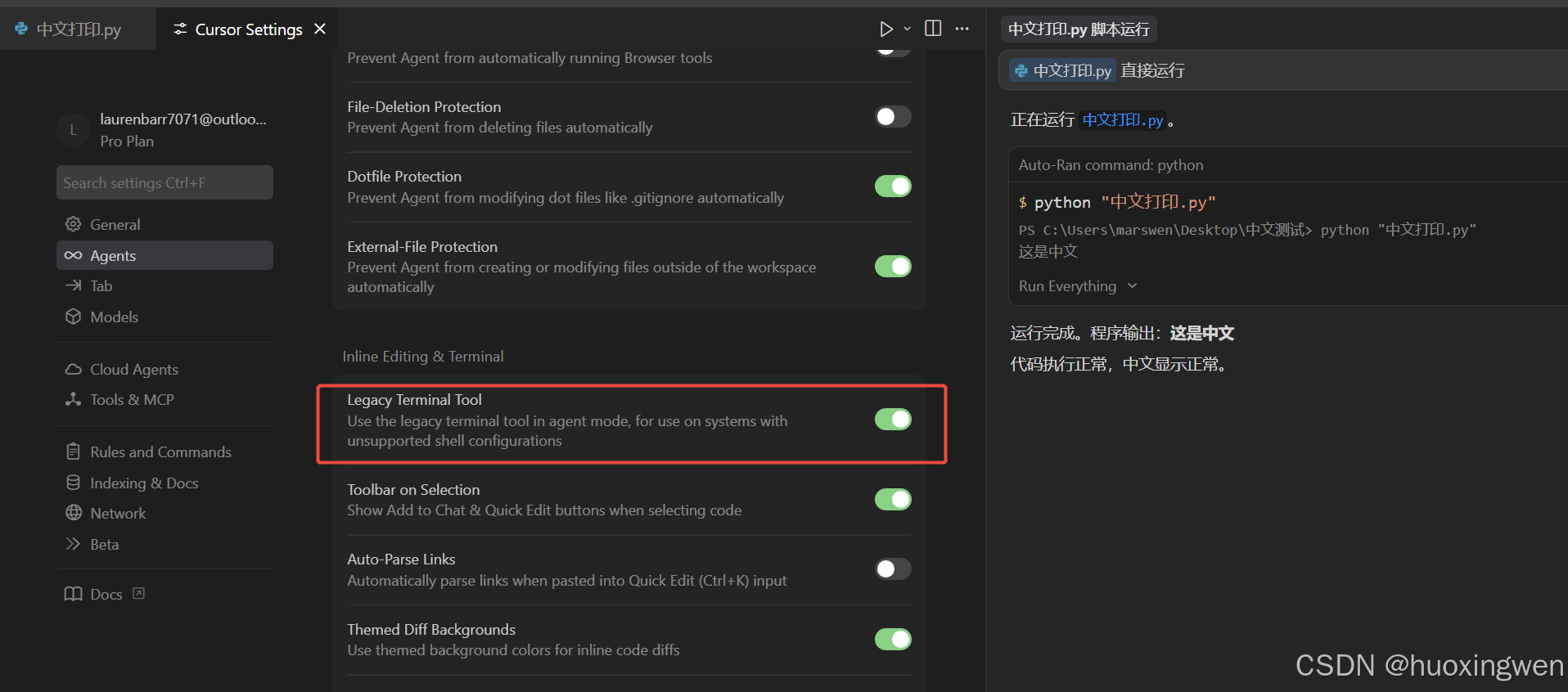Open the 中文打印.py editor tab

[78, 29]
